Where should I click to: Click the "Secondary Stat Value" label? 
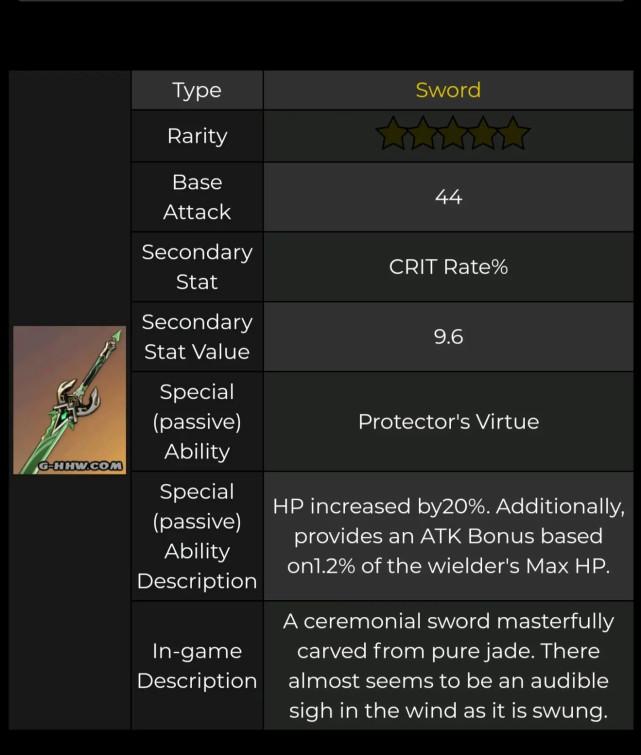[x=197, y=337]
